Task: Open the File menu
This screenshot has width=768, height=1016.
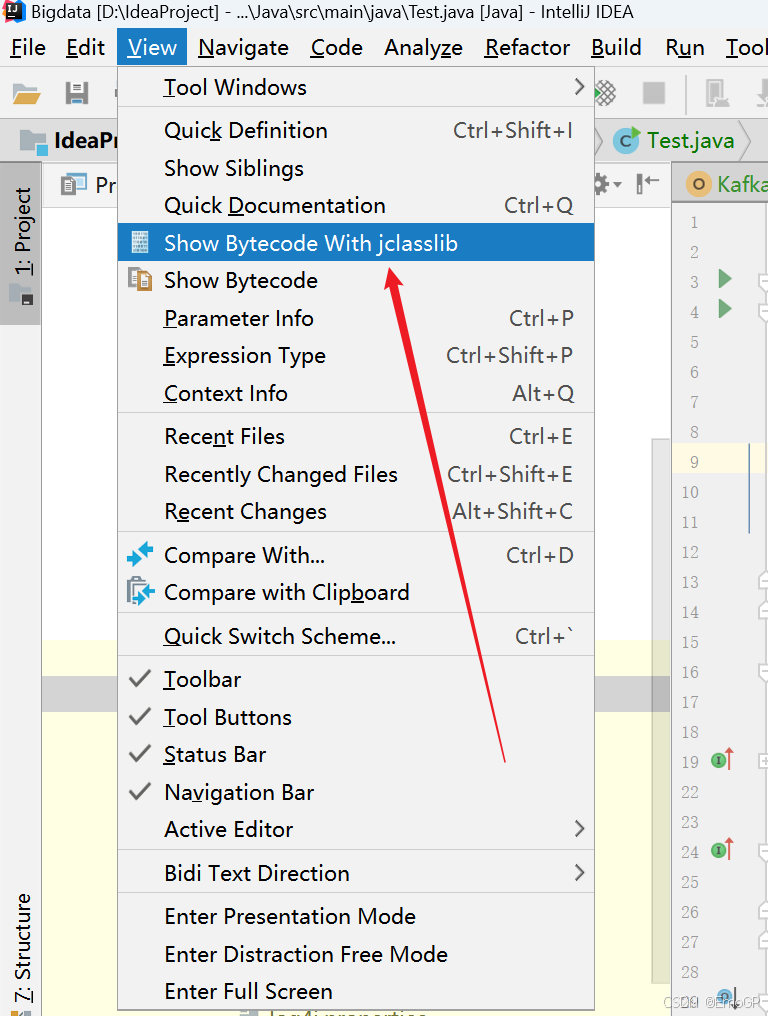Action: [29, 47]
